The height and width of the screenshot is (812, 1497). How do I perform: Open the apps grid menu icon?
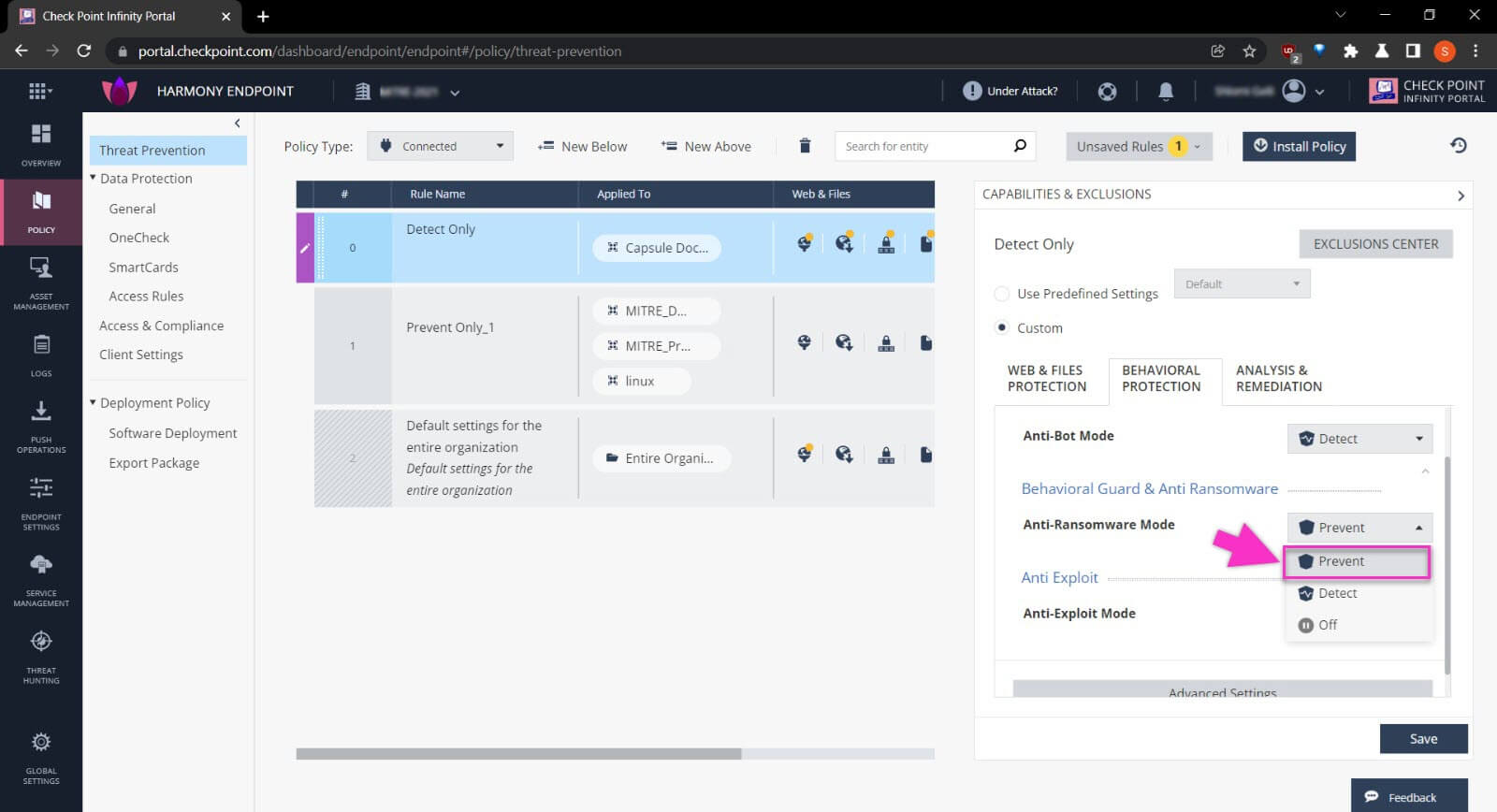tap(39, 91)
